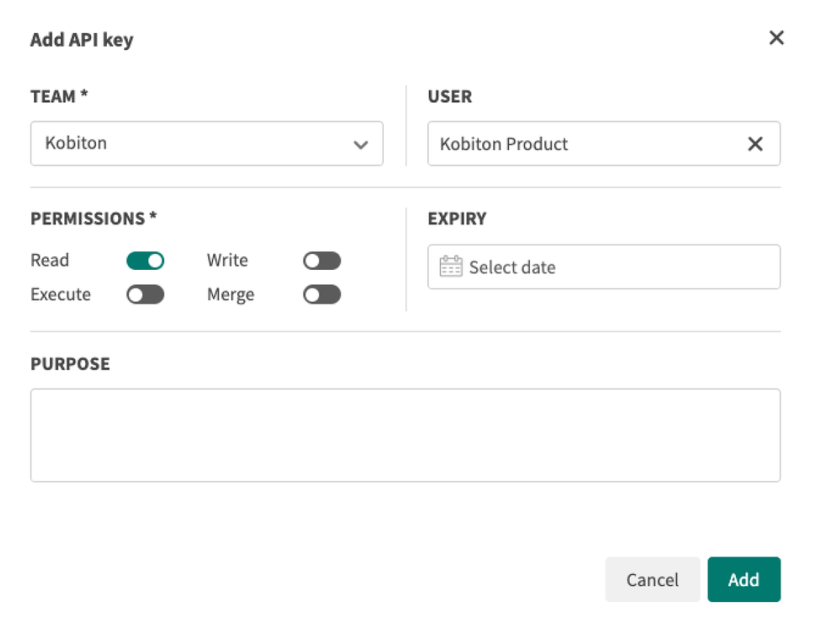This screenshot has height=639, width=815.
Task: Click the TEAM heading label
Action: click(59, 96)
